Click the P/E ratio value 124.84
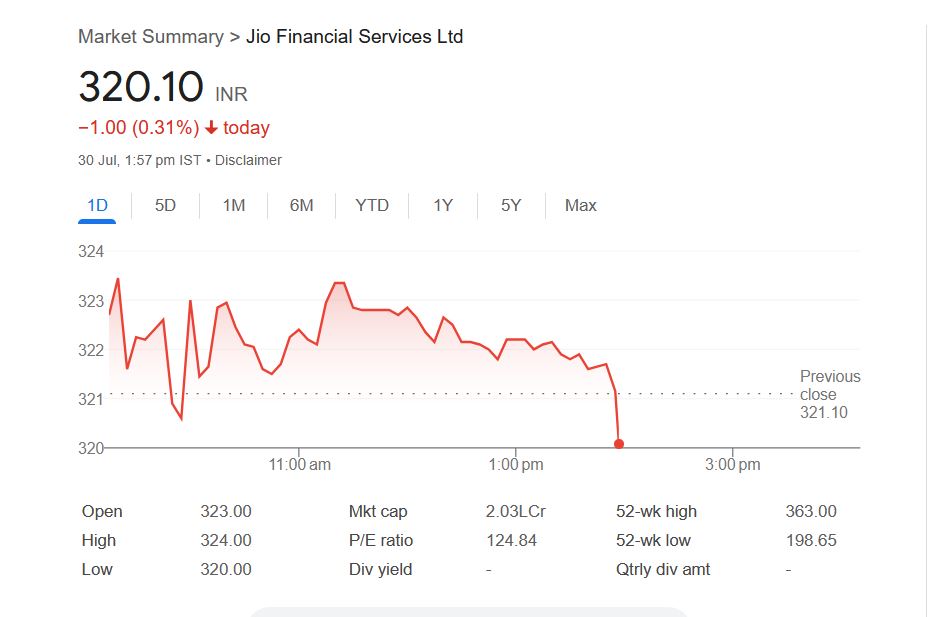 click(x=510, y=540)
